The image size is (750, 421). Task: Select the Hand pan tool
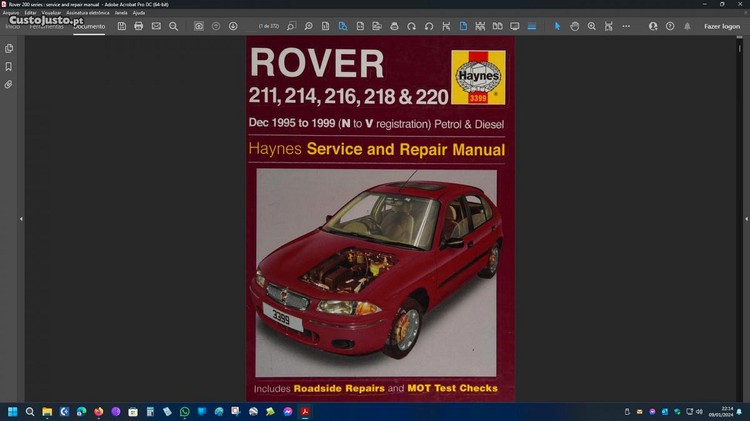click(574, 26)
